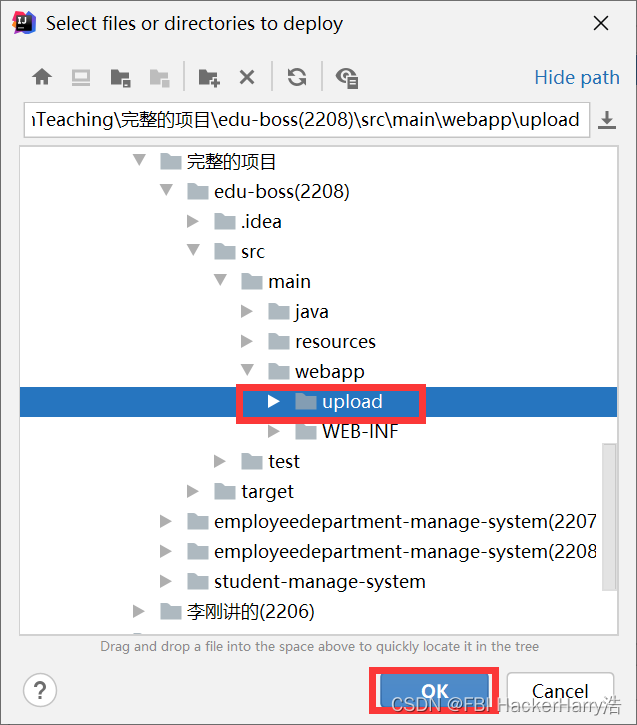
Task: Select the student-manage-system folder
Action: [306, 582]
